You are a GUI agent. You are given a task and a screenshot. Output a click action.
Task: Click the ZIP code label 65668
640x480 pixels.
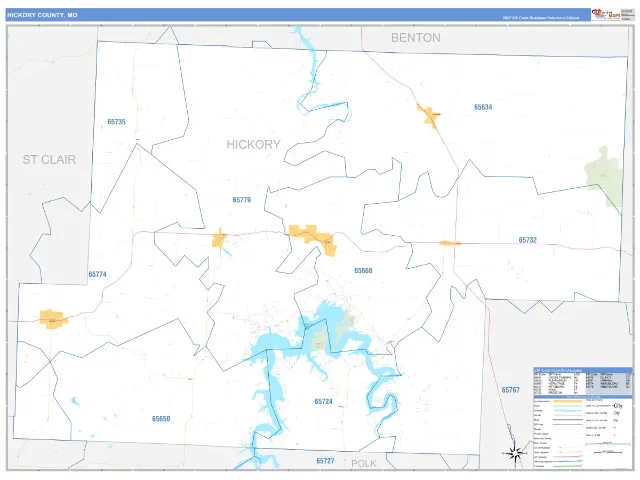coord(363,271)
